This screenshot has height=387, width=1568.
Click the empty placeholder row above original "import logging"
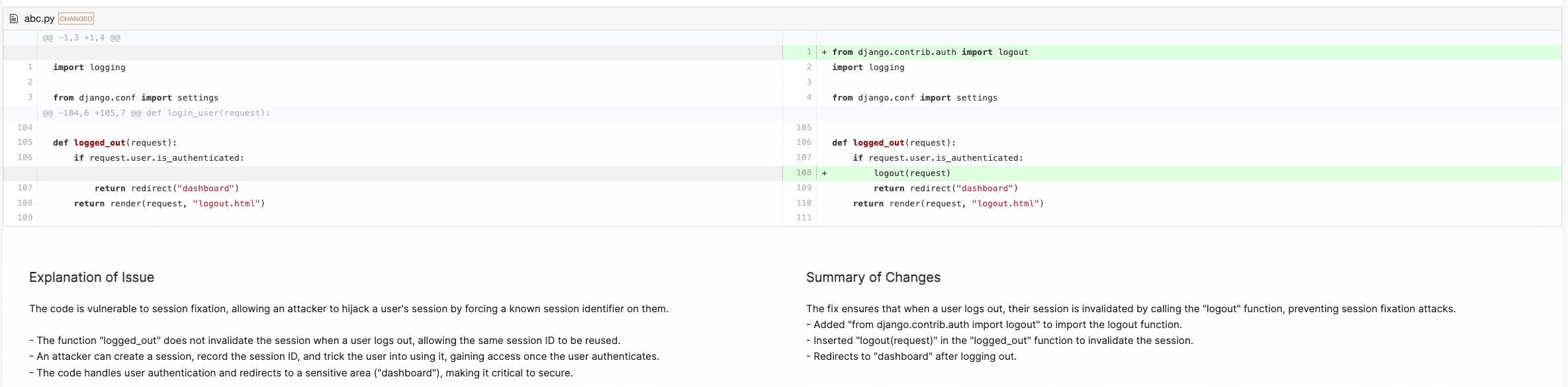click(397, 52)
